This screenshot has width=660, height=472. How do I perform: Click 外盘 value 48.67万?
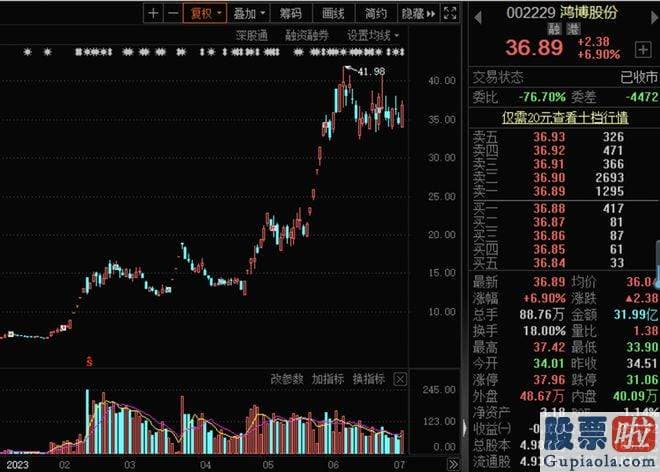tap(542, 396)
